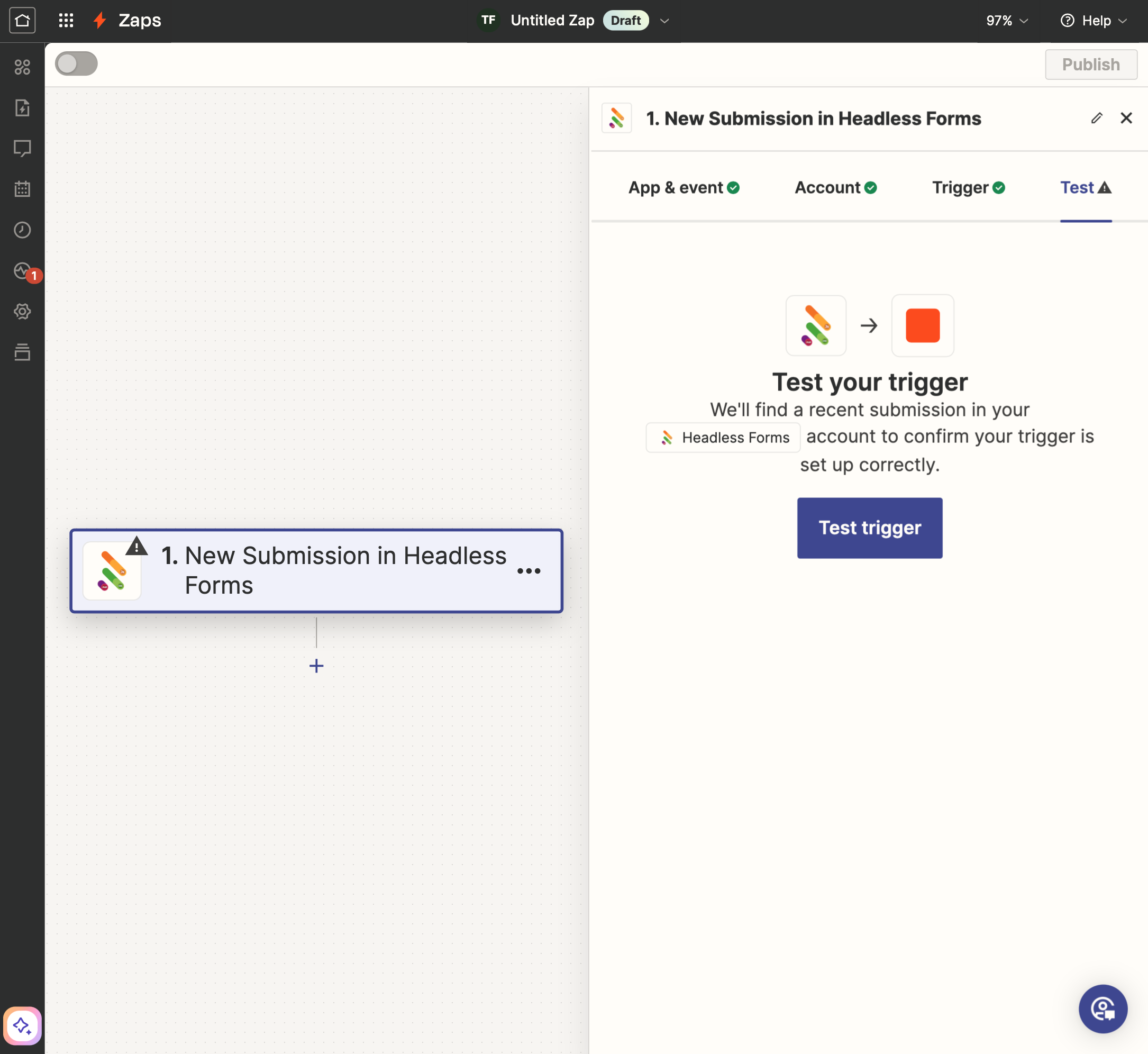
Task: Open Zap settings gear in sidebar
Action: (x=22, y=312)
